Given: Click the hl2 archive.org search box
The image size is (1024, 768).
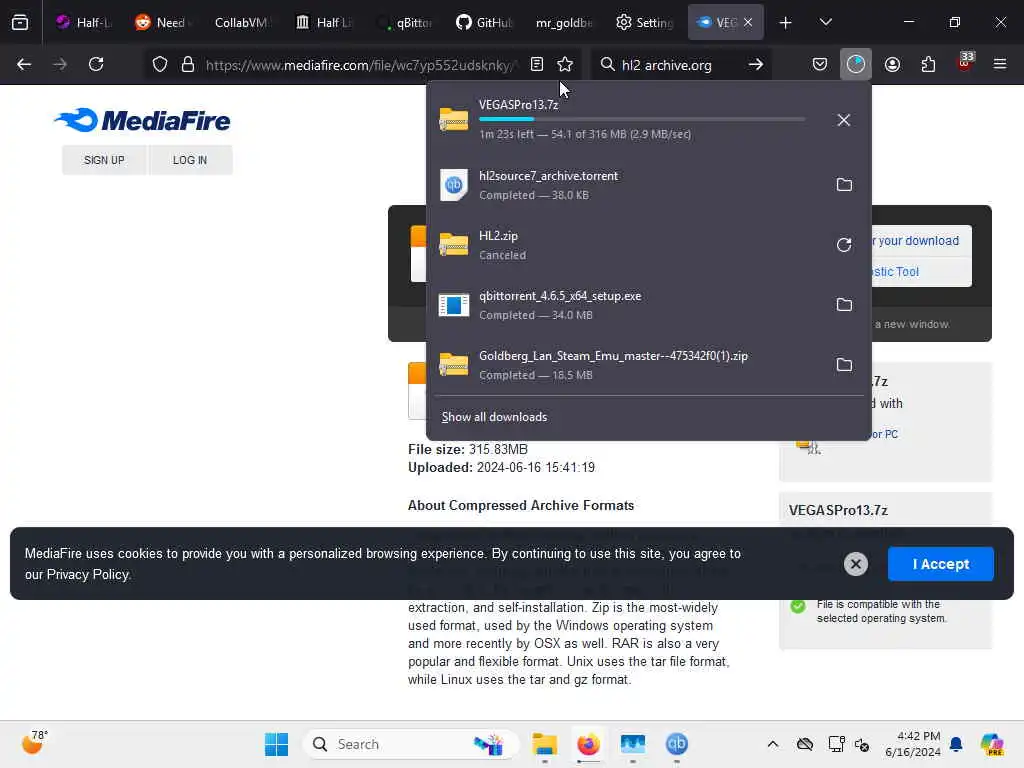Looking at the screenshot, I should click(666, 65).
